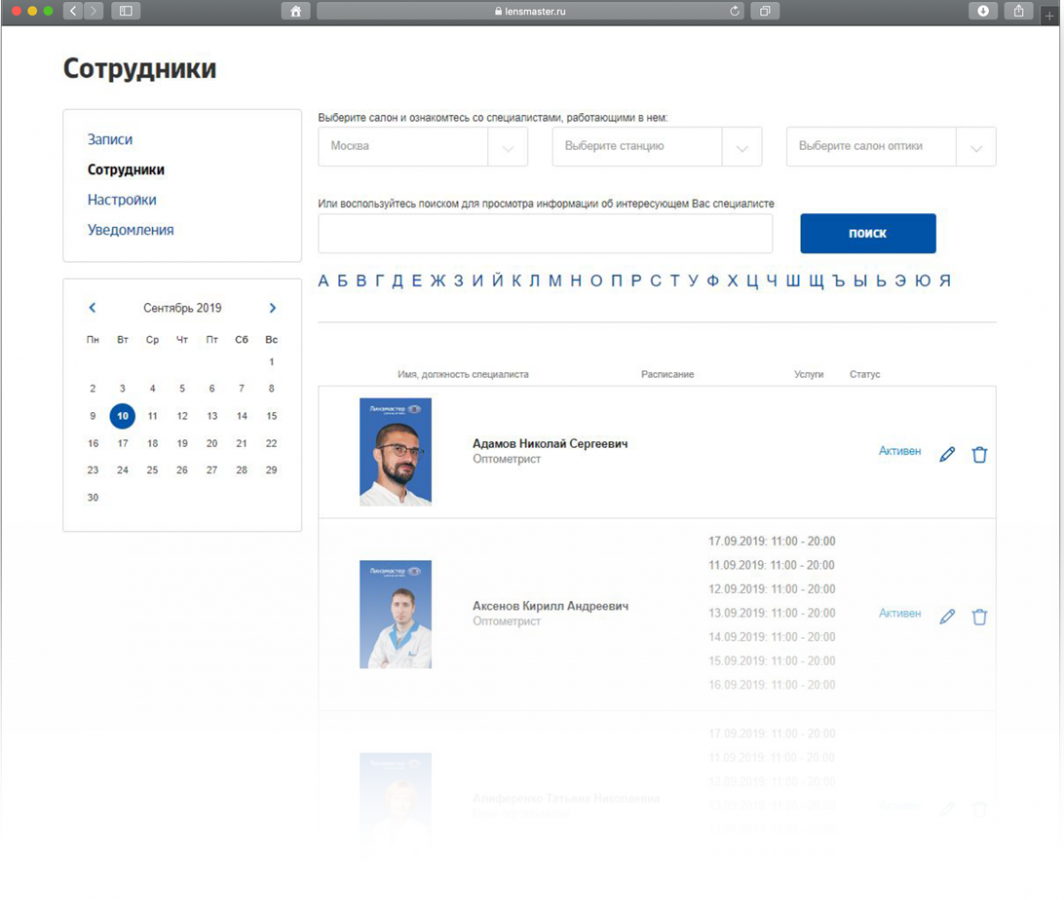This screenshot has width=1064, height=900.
Task: Open the Выберите салон оптики dropdown
Action: click(x=891, y=147)
